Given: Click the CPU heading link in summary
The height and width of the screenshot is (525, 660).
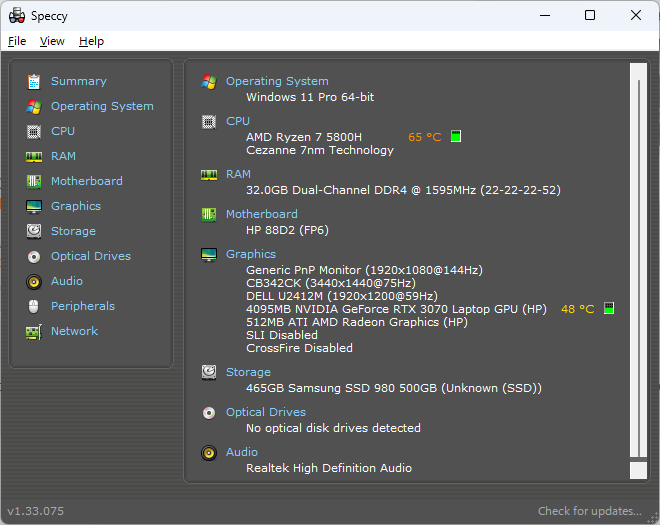Looking at the screenshot, I should (x=238, y=121).
